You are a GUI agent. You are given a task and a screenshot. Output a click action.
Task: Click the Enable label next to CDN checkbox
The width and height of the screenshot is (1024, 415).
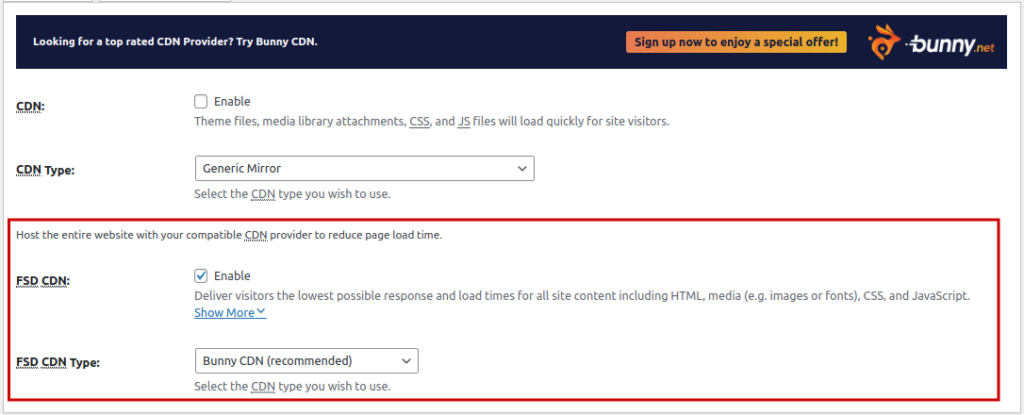(x=232, y=101)
